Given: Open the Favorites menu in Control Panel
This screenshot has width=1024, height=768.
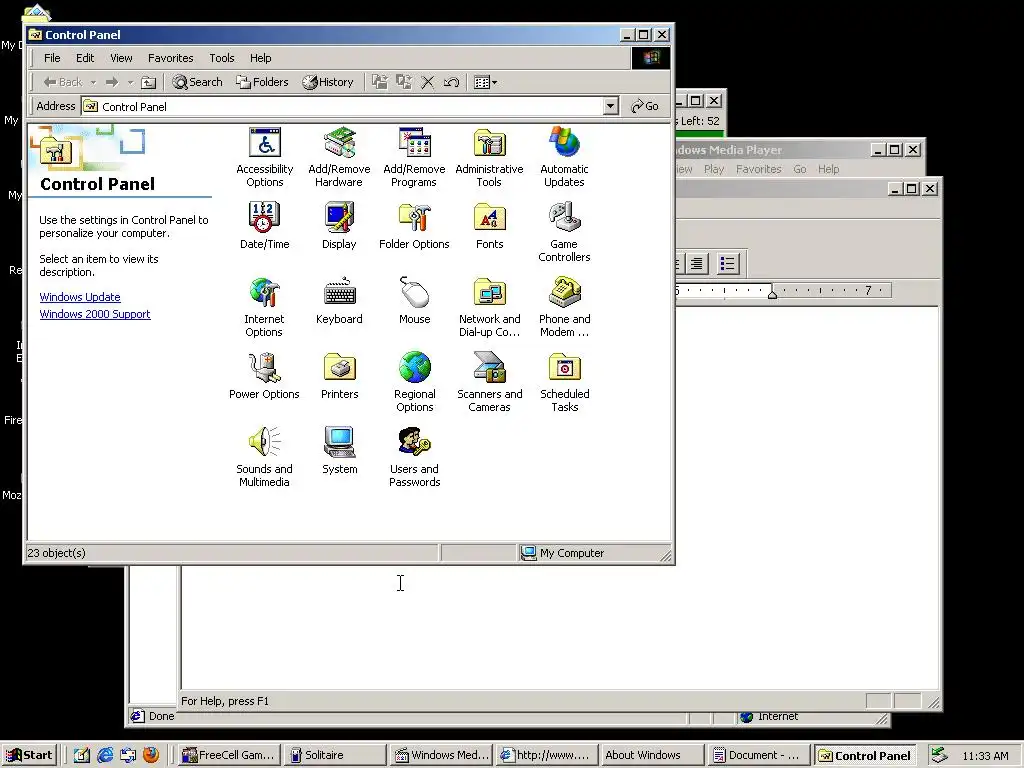Looking at the screenshot, I should coord(170,58).
